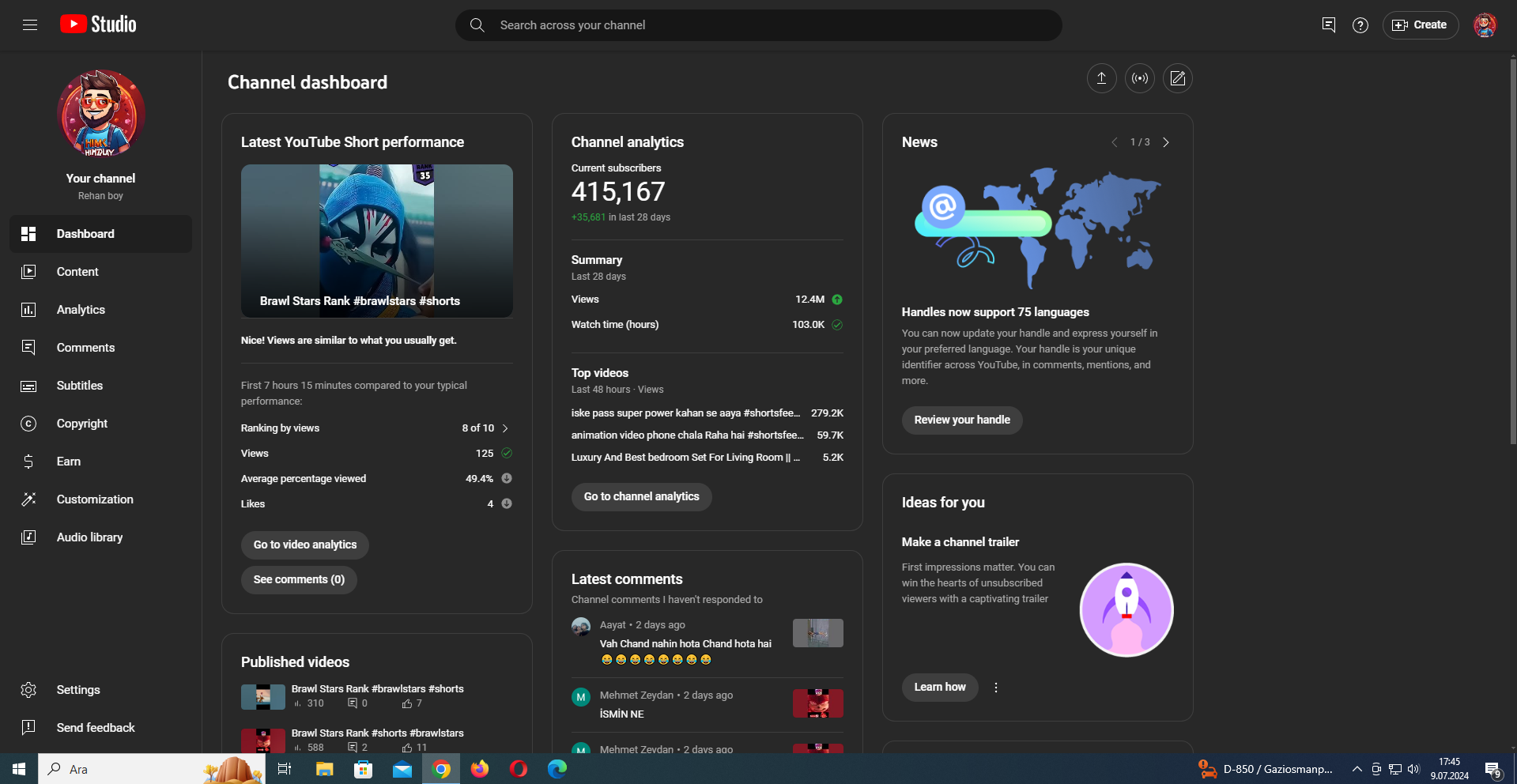The image size is (1517, 784).
Task: Launch Opera from the taskbar
Action: click(519, 769)
